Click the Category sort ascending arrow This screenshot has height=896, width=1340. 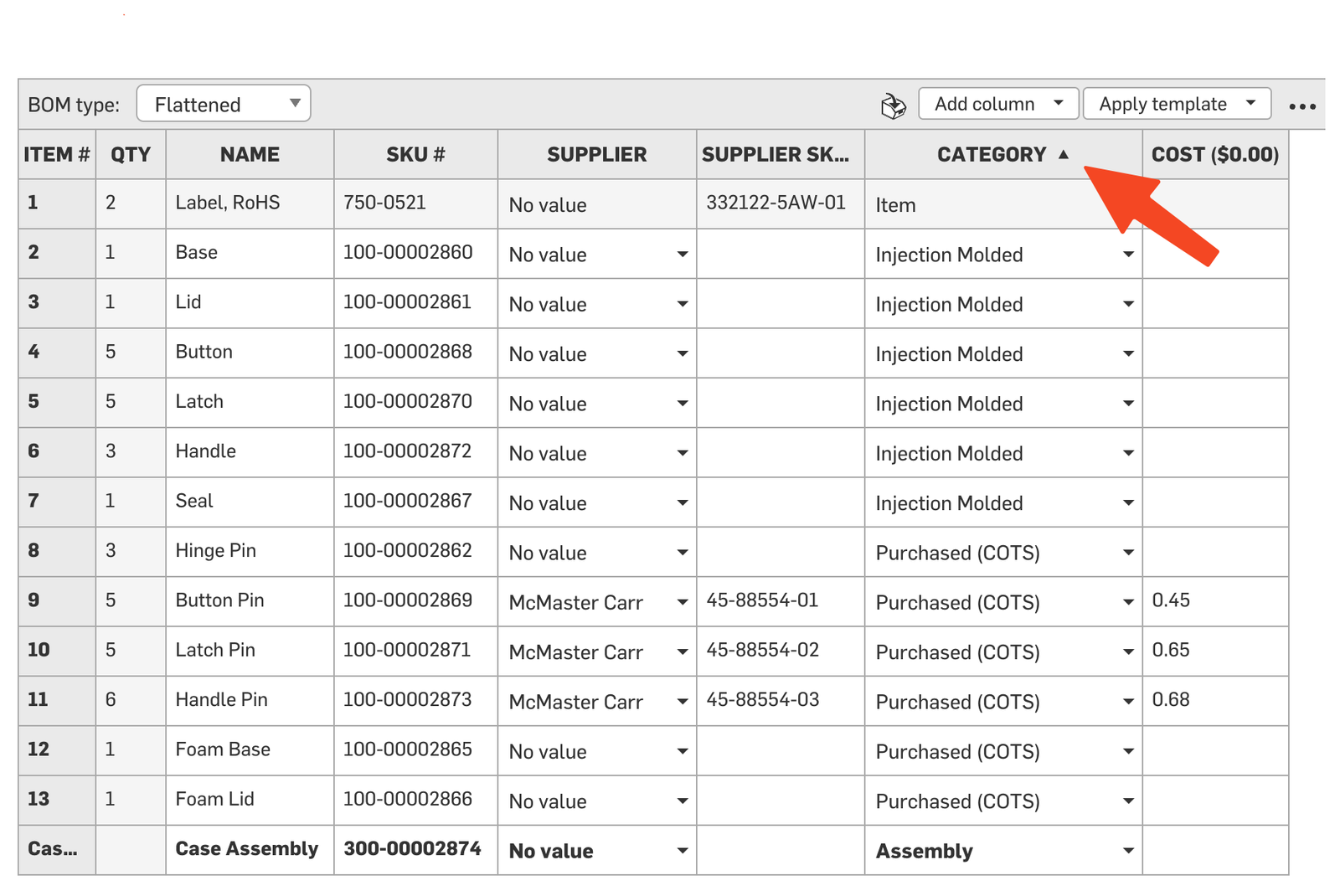point(1064,154)
